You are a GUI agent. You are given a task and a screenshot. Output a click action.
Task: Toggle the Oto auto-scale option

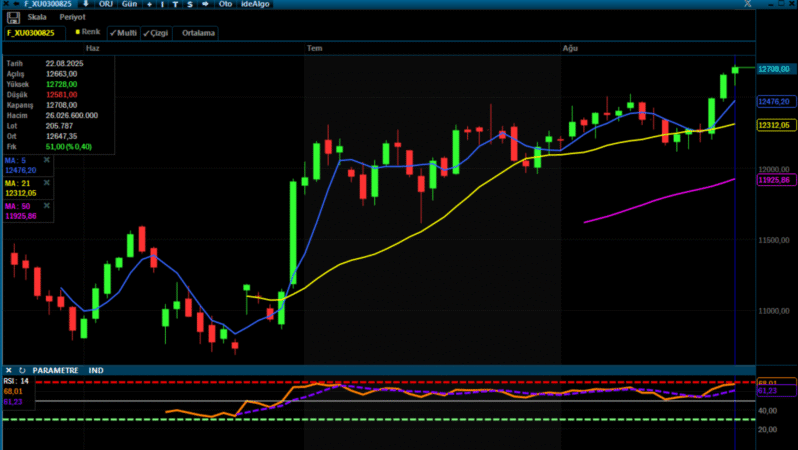click(x=225, y=4)
